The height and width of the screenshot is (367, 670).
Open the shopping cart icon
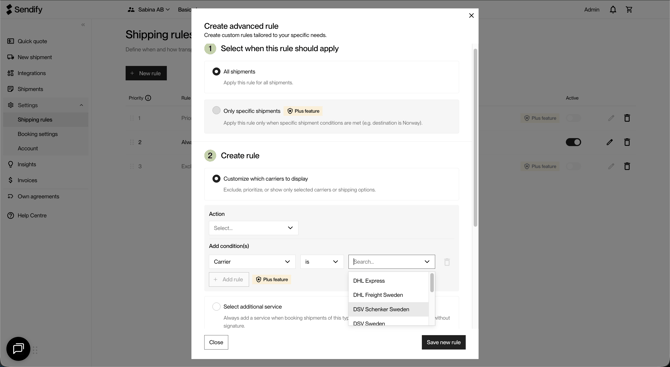click(629, 9)
